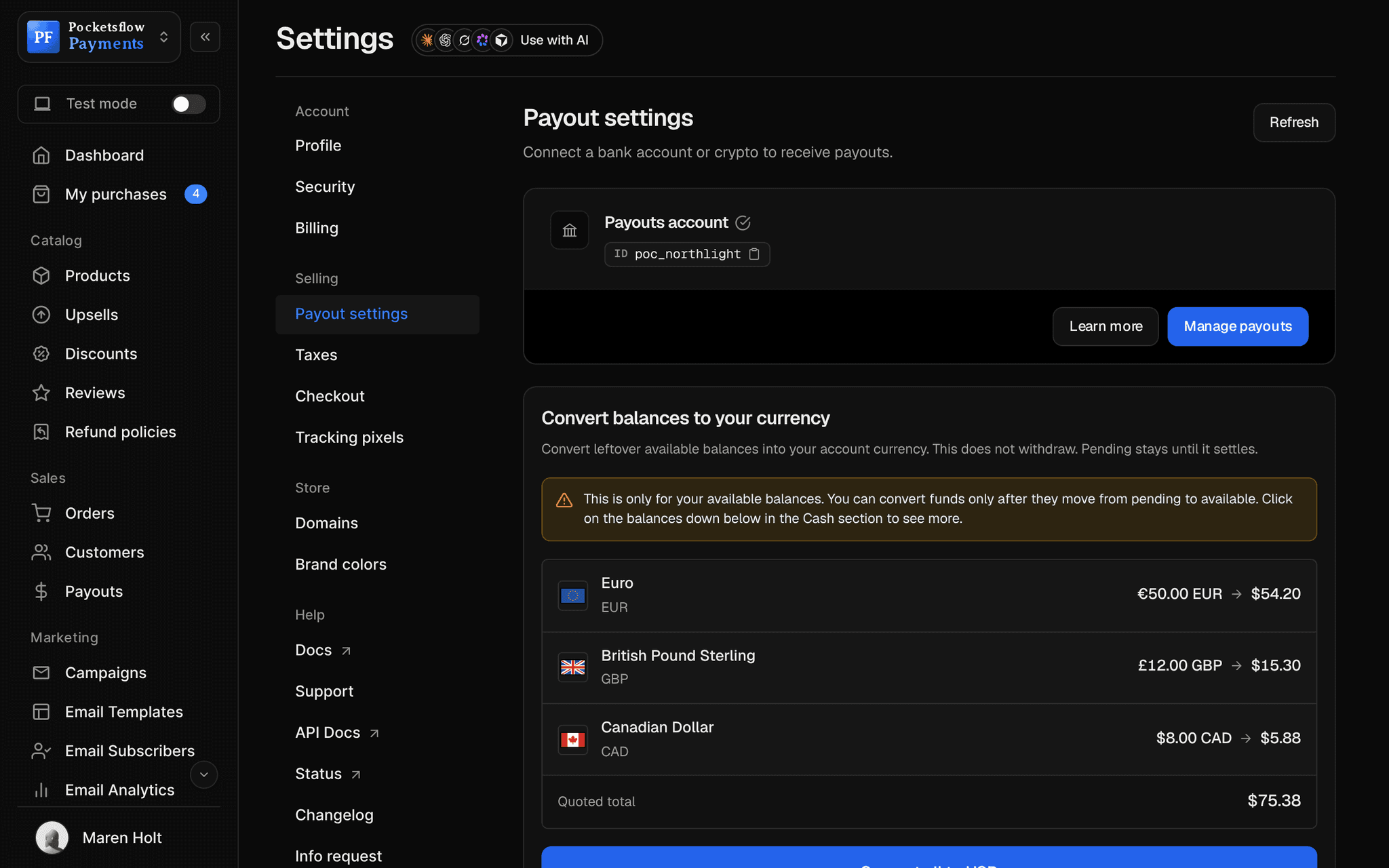This screenshot has width=1389, height=868.
Task: Click the Refresh button
Action: click(1294, 123)
